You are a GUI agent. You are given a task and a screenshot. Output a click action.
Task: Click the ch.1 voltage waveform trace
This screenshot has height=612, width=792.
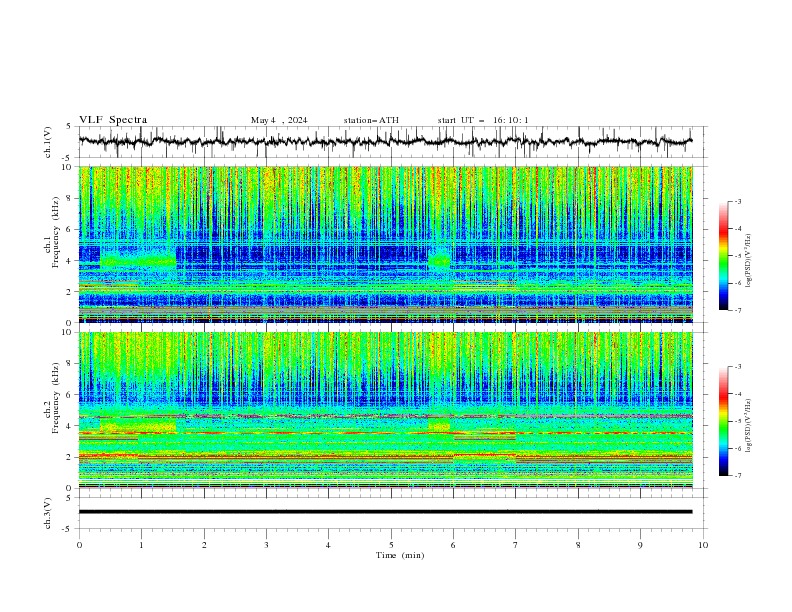tap(385, 142)
